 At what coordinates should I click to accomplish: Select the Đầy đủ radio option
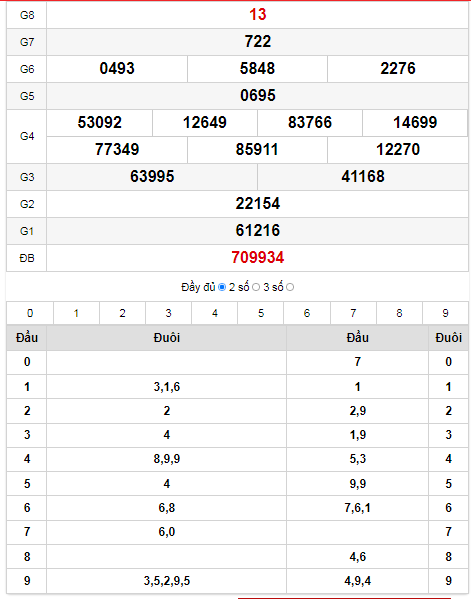(222, 287)
